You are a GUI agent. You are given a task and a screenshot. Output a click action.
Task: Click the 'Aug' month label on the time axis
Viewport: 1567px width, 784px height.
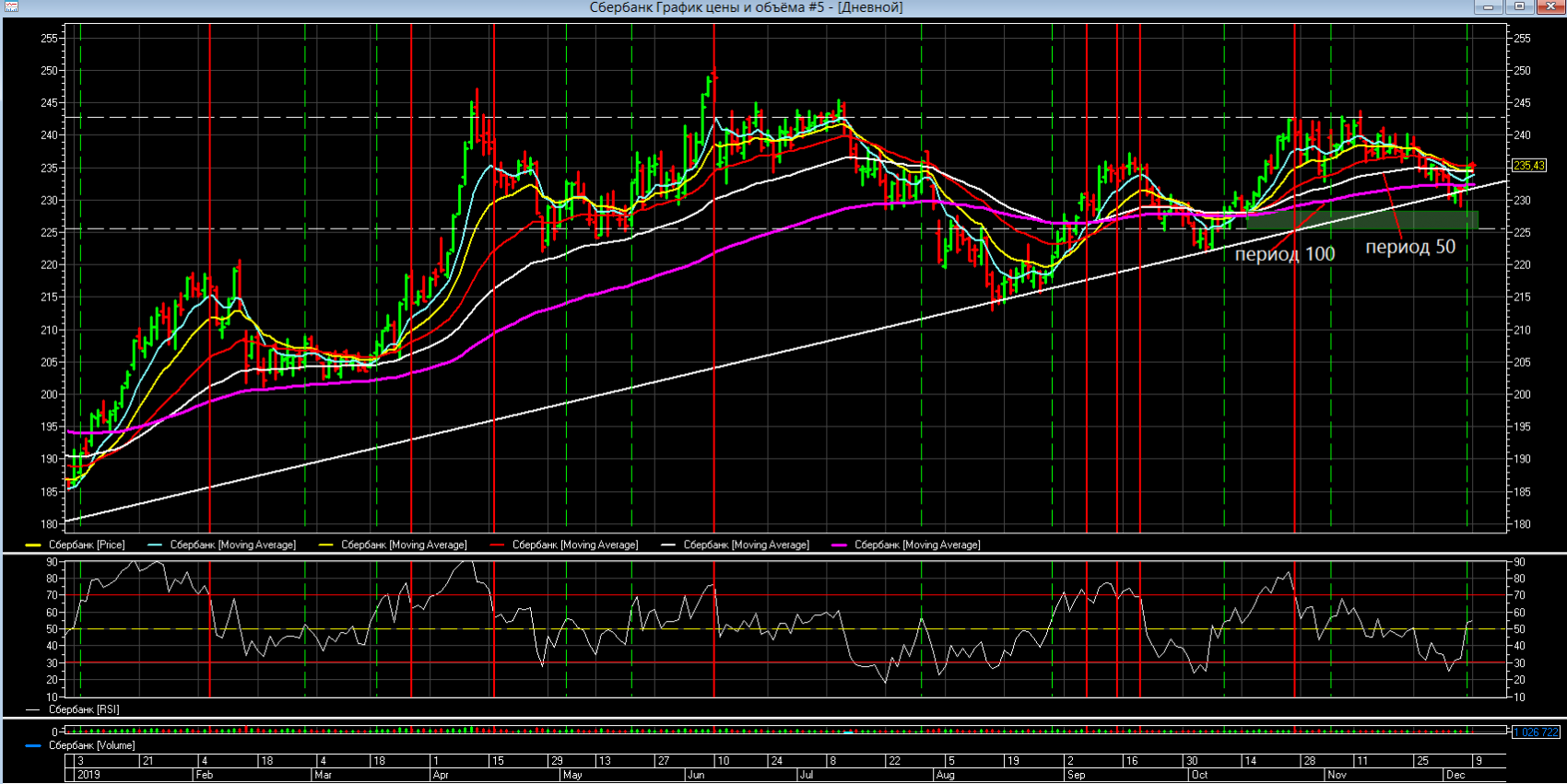[x=945, y=775]
